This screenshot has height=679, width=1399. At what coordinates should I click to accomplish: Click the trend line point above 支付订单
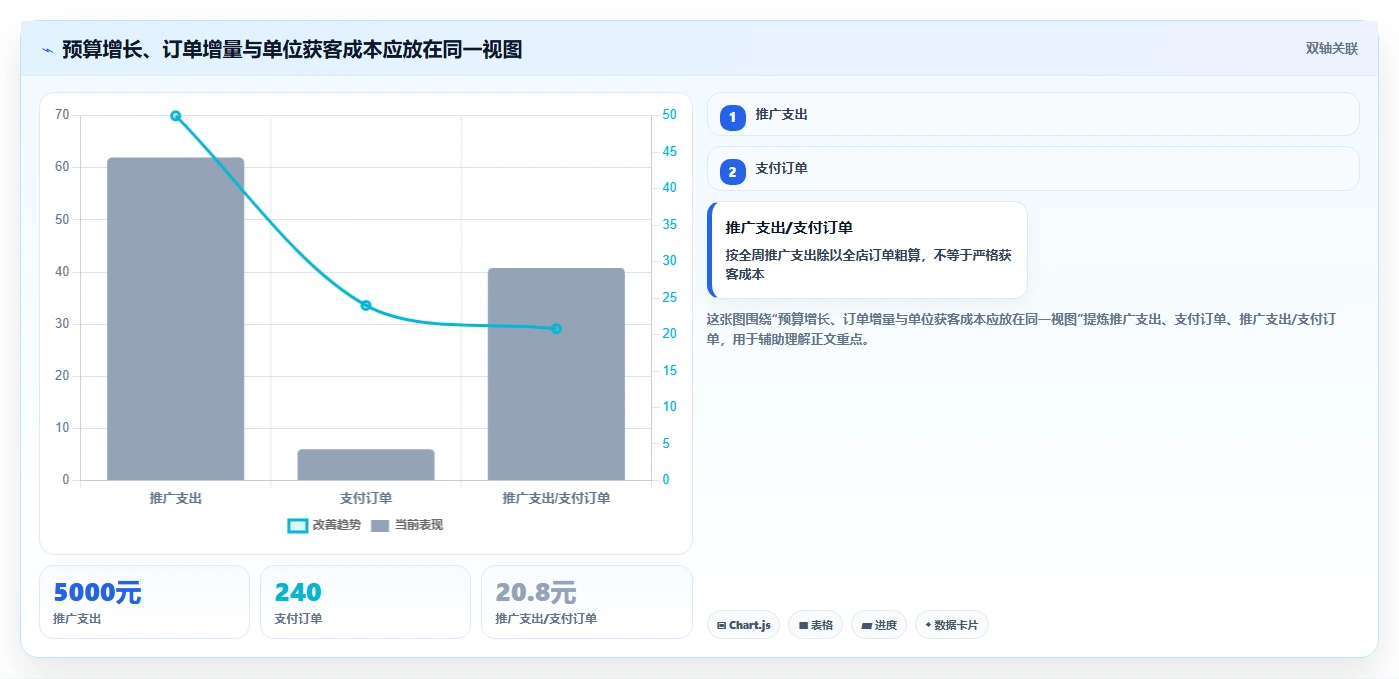tap(366, 305)
